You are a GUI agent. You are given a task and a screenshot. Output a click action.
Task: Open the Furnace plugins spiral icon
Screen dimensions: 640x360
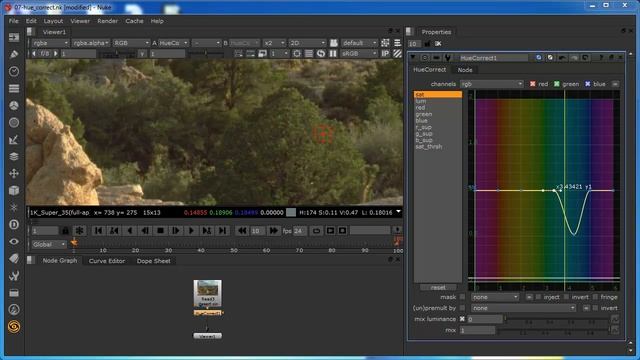pyautogui.click(x=14, y=327)
